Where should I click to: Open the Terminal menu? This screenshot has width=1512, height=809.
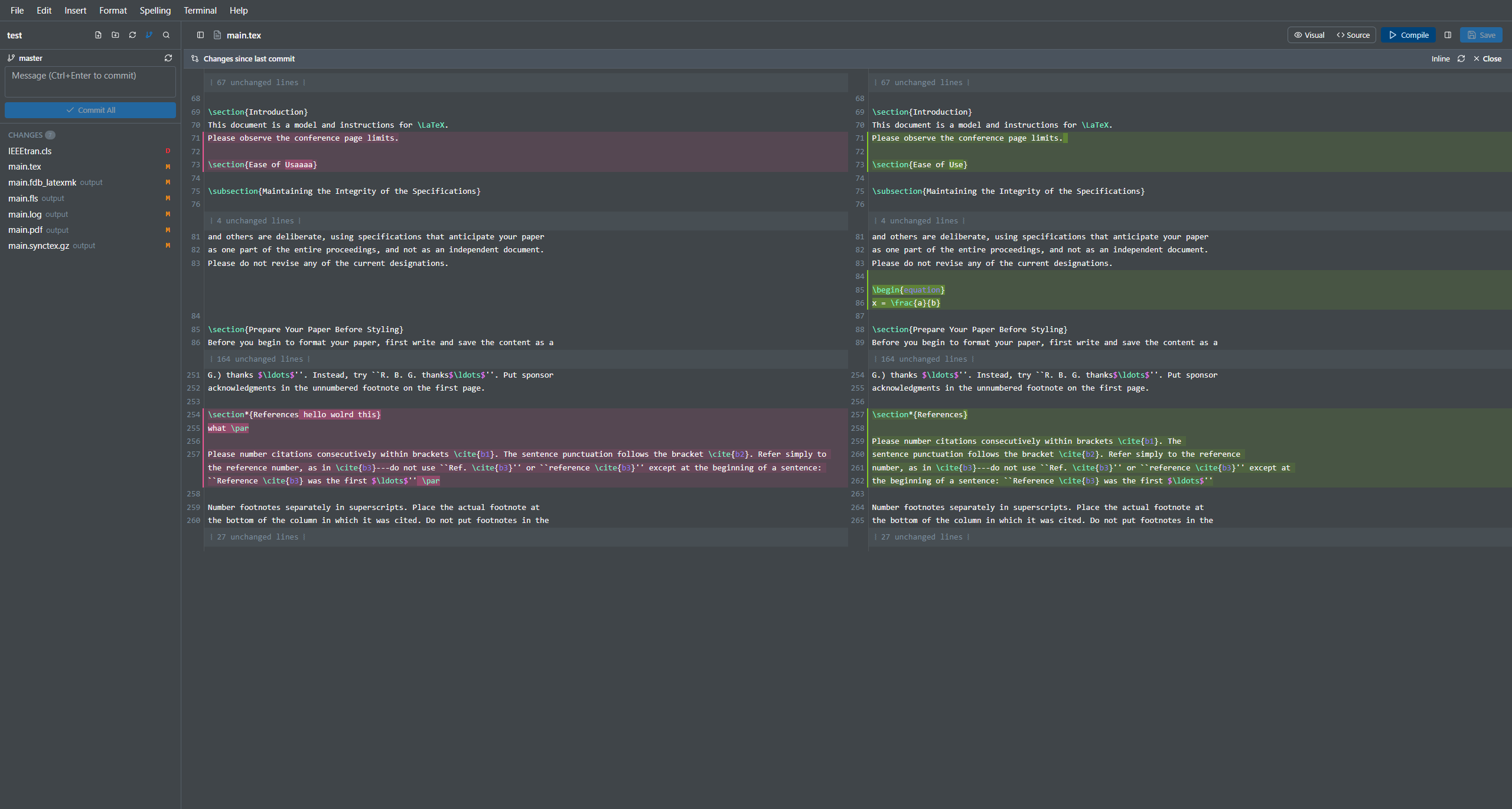200,10
